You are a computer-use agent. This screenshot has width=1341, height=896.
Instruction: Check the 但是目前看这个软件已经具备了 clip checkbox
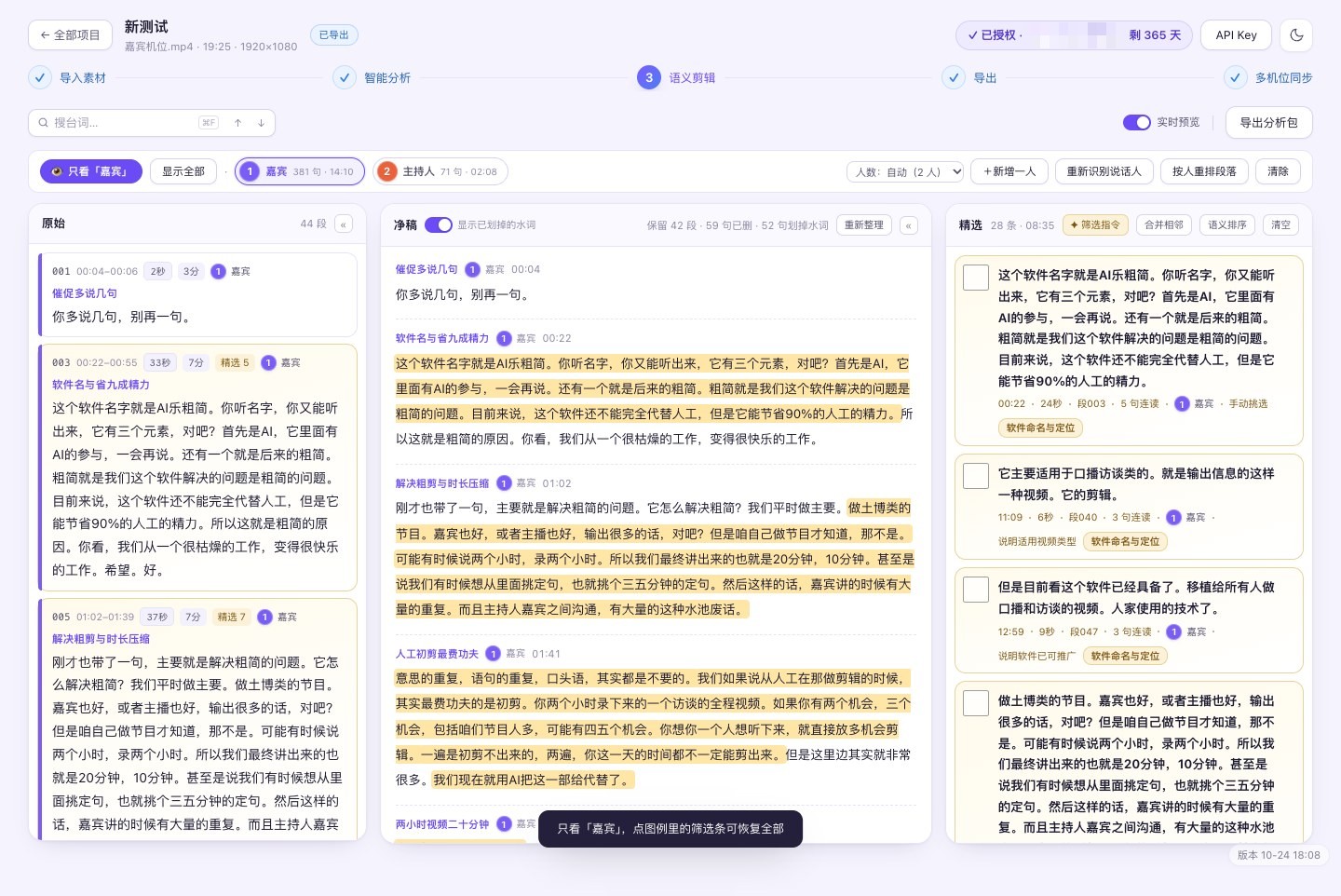click(976, 589)
